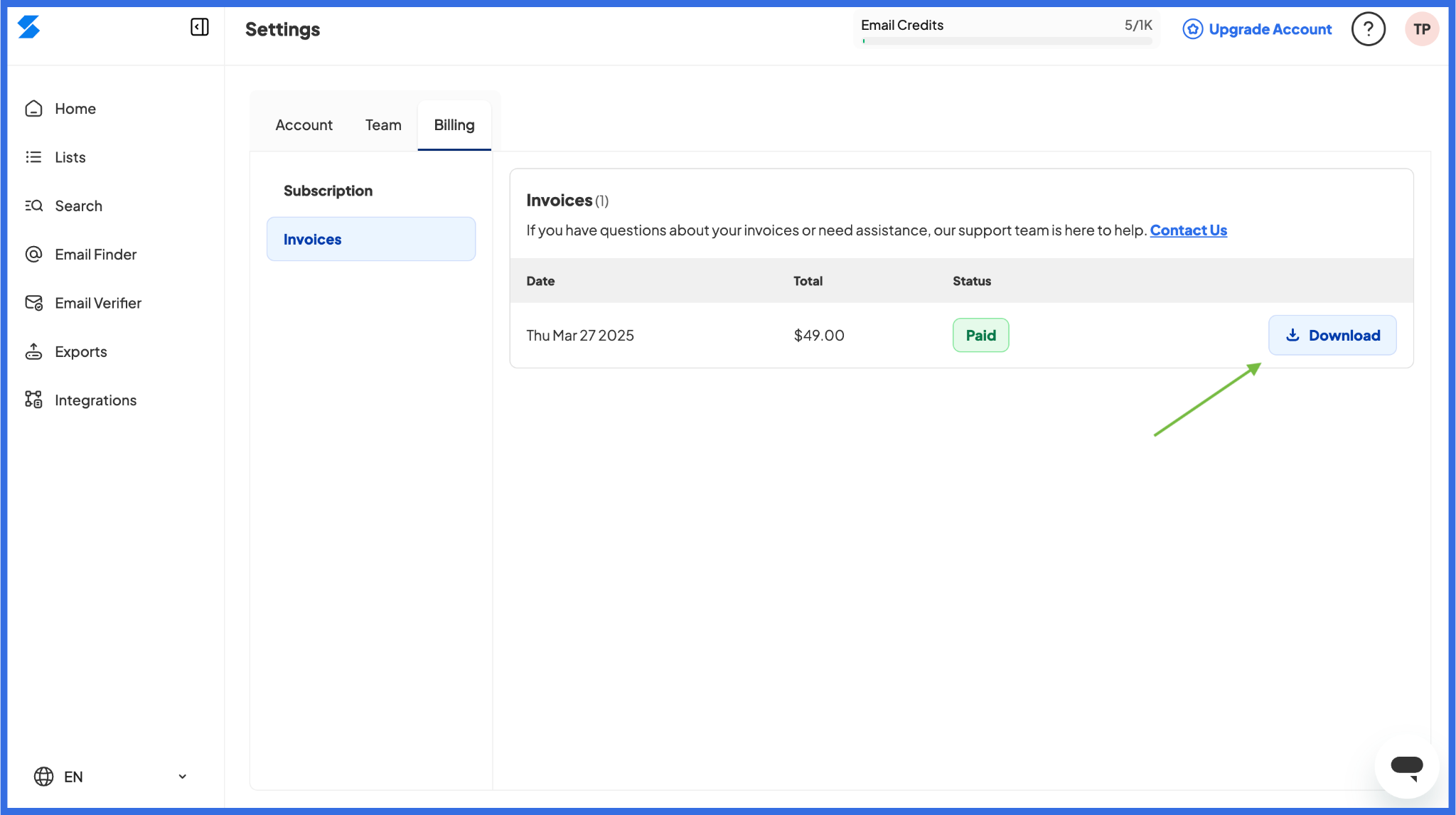Image resolution: width=1456 pixels, height=815 pixels.
Task: Download the Mar 27 invoice
Action: coord(1332,335)
